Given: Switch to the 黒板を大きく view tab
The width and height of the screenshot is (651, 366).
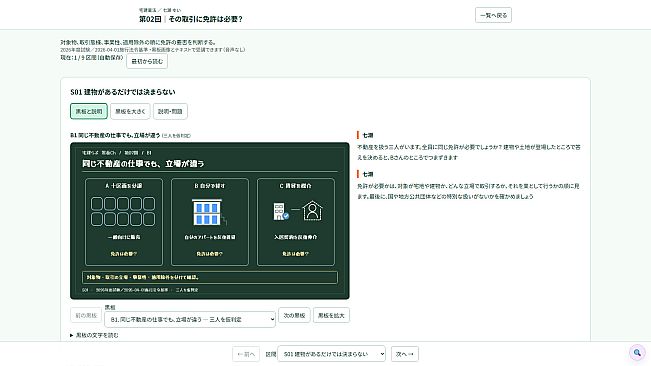Looking at the screenshot, I should click(x=130, y=111).
